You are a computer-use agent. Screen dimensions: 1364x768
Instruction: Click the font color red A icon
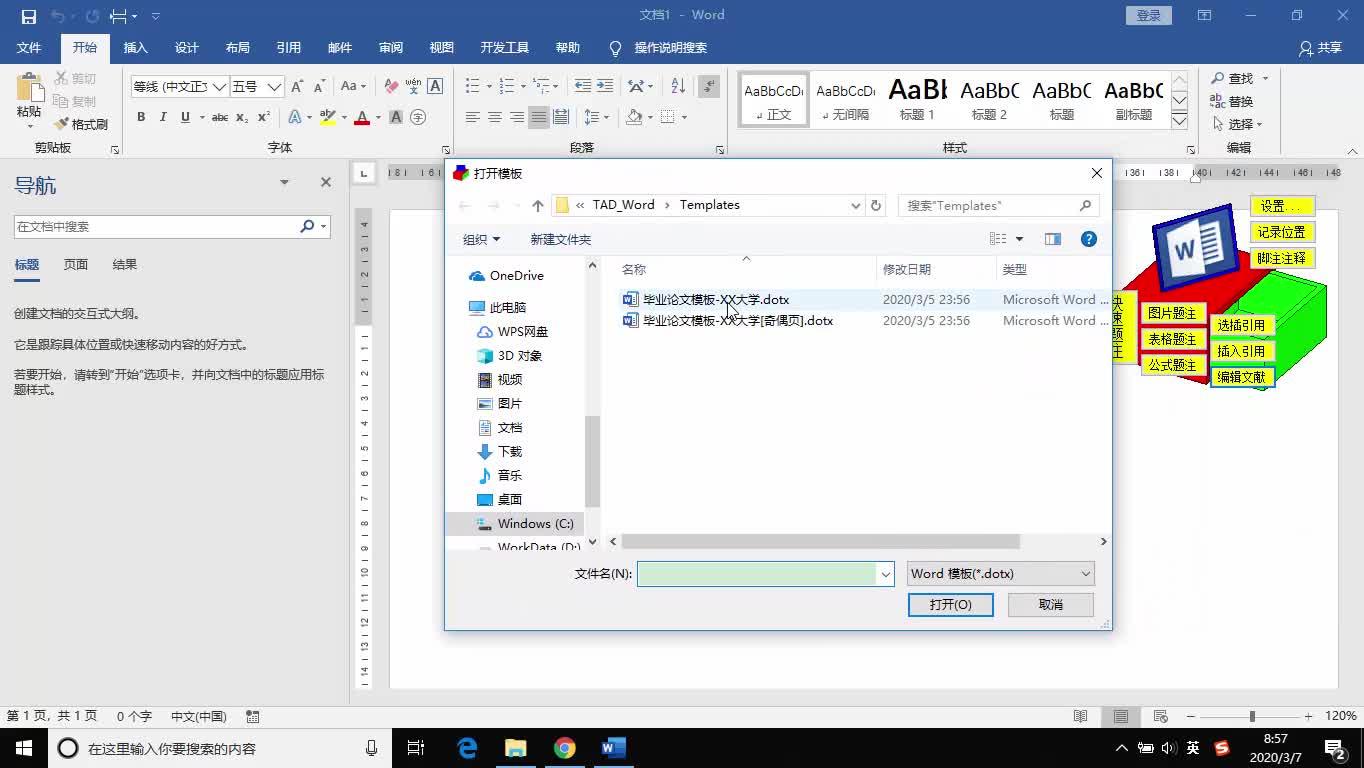362,117
